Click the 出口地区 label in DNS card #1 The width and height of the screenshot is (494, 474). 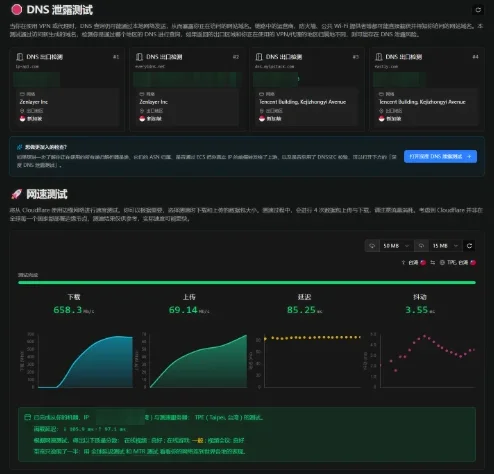[35, 111]
